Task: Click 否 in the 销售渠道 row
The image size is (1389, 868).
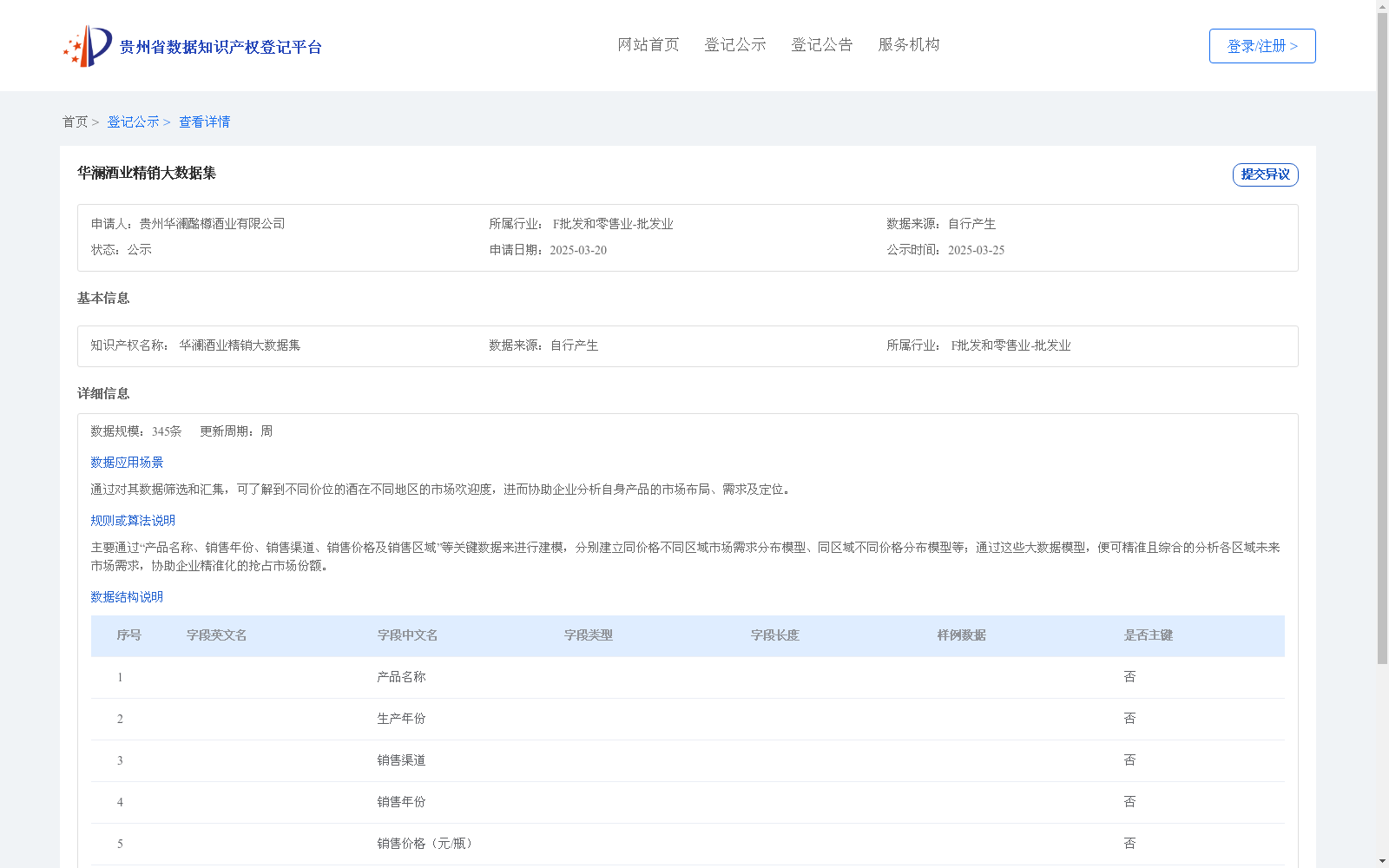Action: 1129,760
